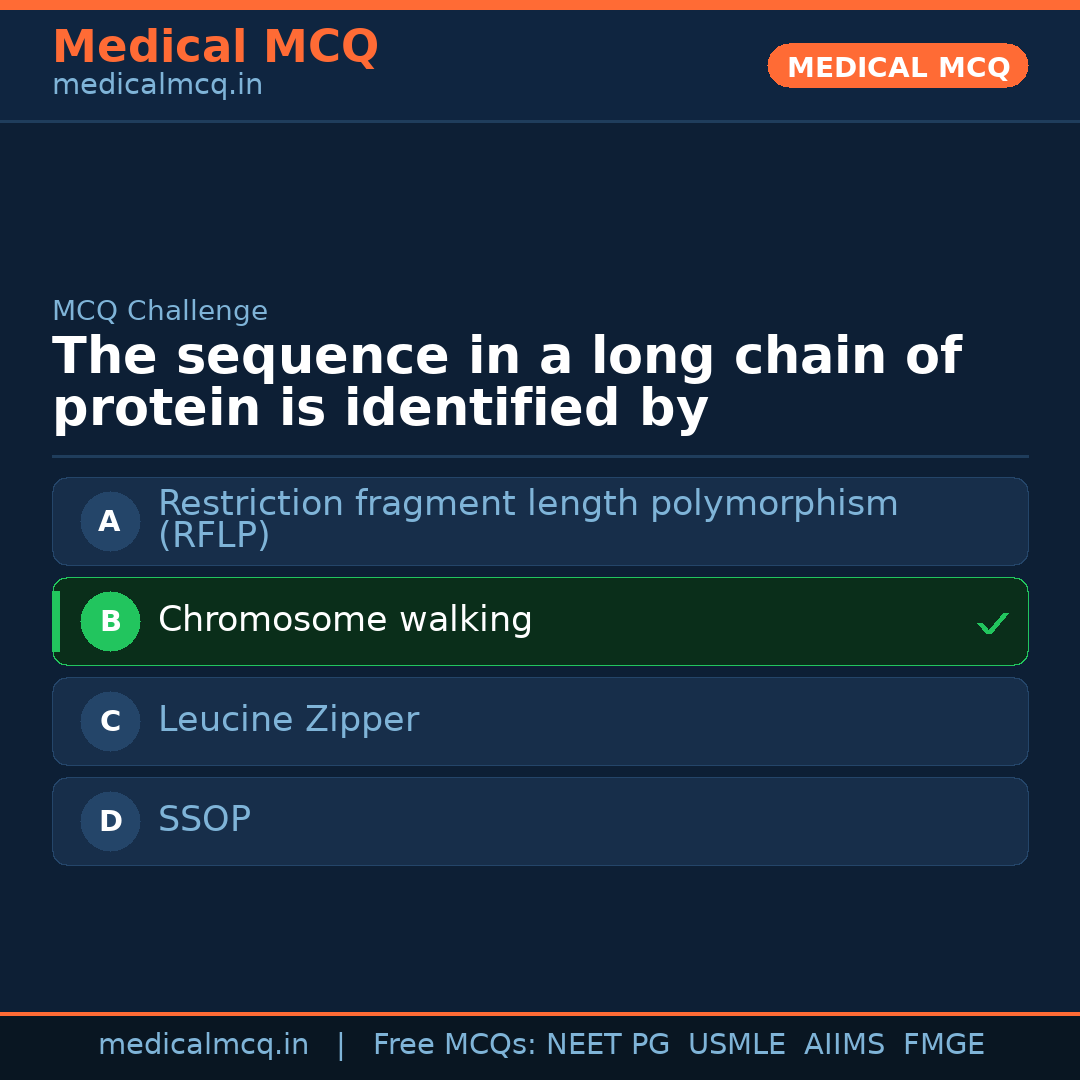This screenshot has width=1080, height=1080.
Task: Click the orange MEDICAL MCQ badge
Action: click(897, 67)
